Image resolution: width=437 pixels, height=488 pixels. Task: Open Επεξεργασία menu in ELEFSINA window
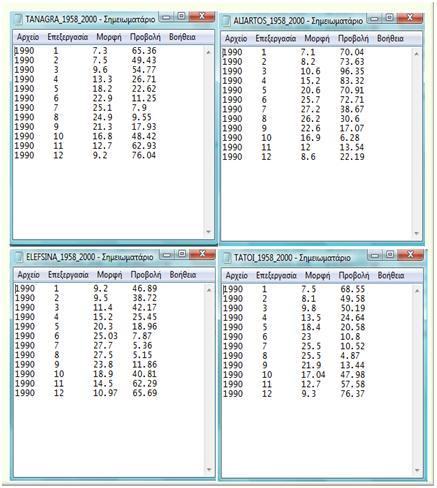pyautogui.click(x=68, y=275)
